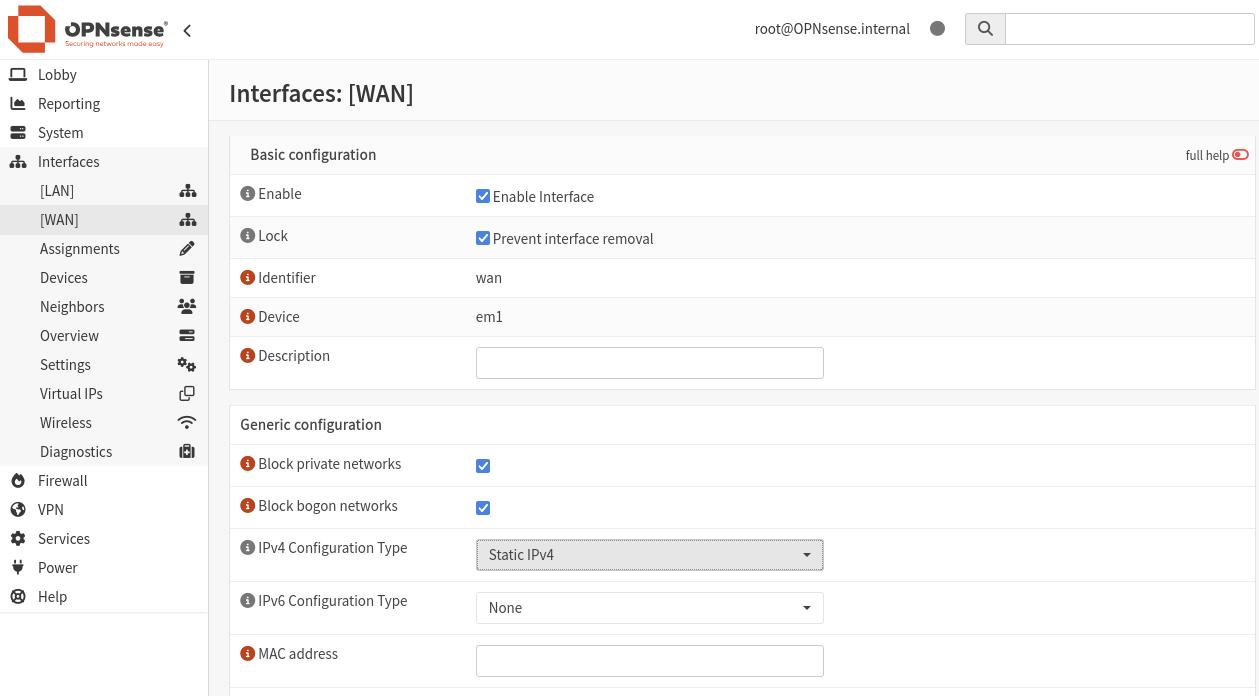1259x696 pixels.
Task: Toggle Prevent interface removal checkbox
Action: point(483,238)
